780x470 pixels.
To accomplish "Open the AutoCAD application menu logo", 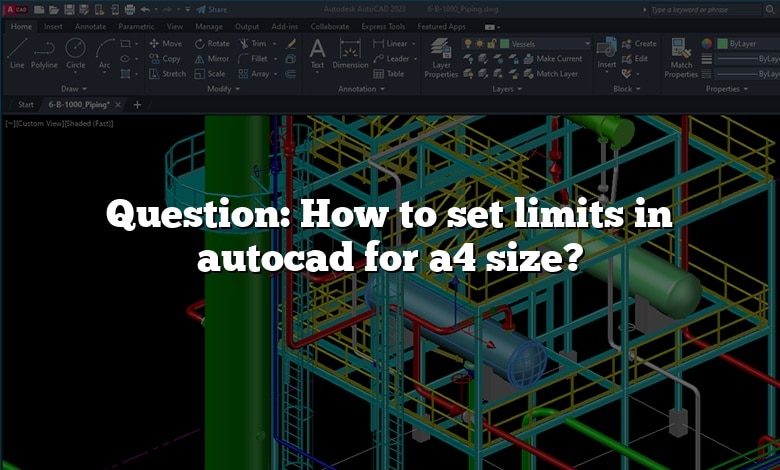I will 16,9.
